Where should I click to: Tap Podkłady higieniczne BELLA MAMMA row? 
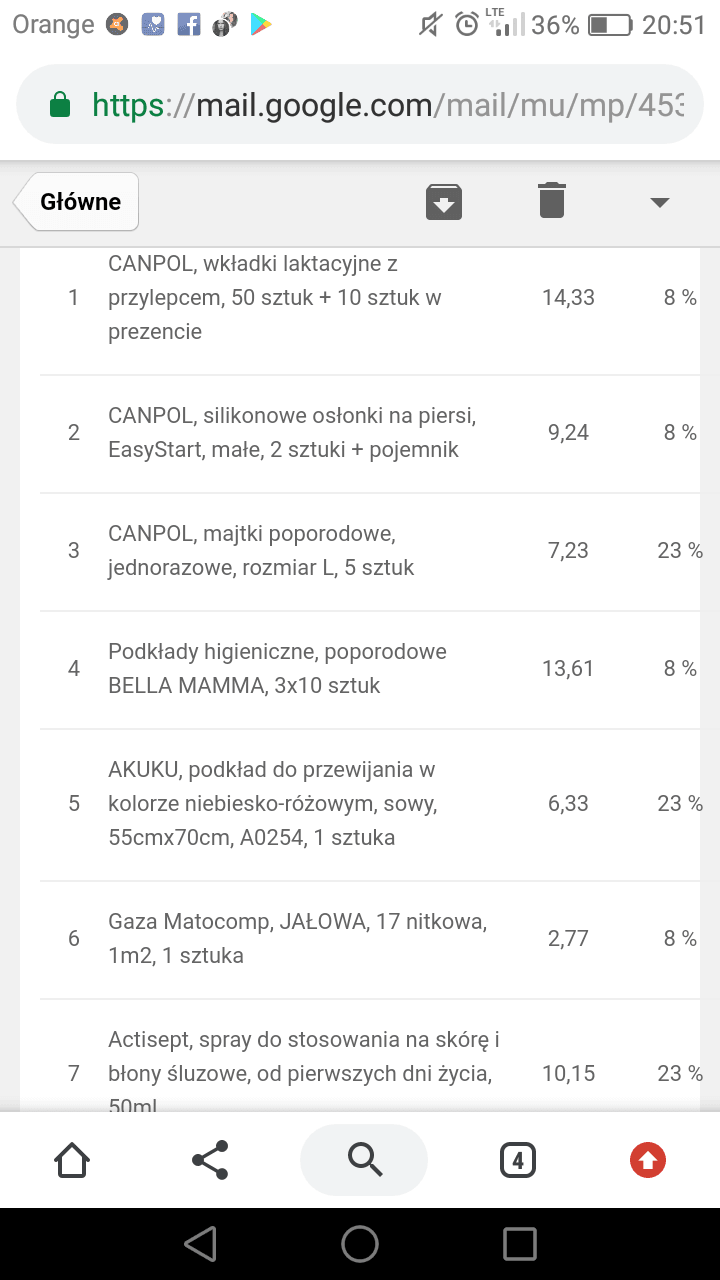click(277, 668)
